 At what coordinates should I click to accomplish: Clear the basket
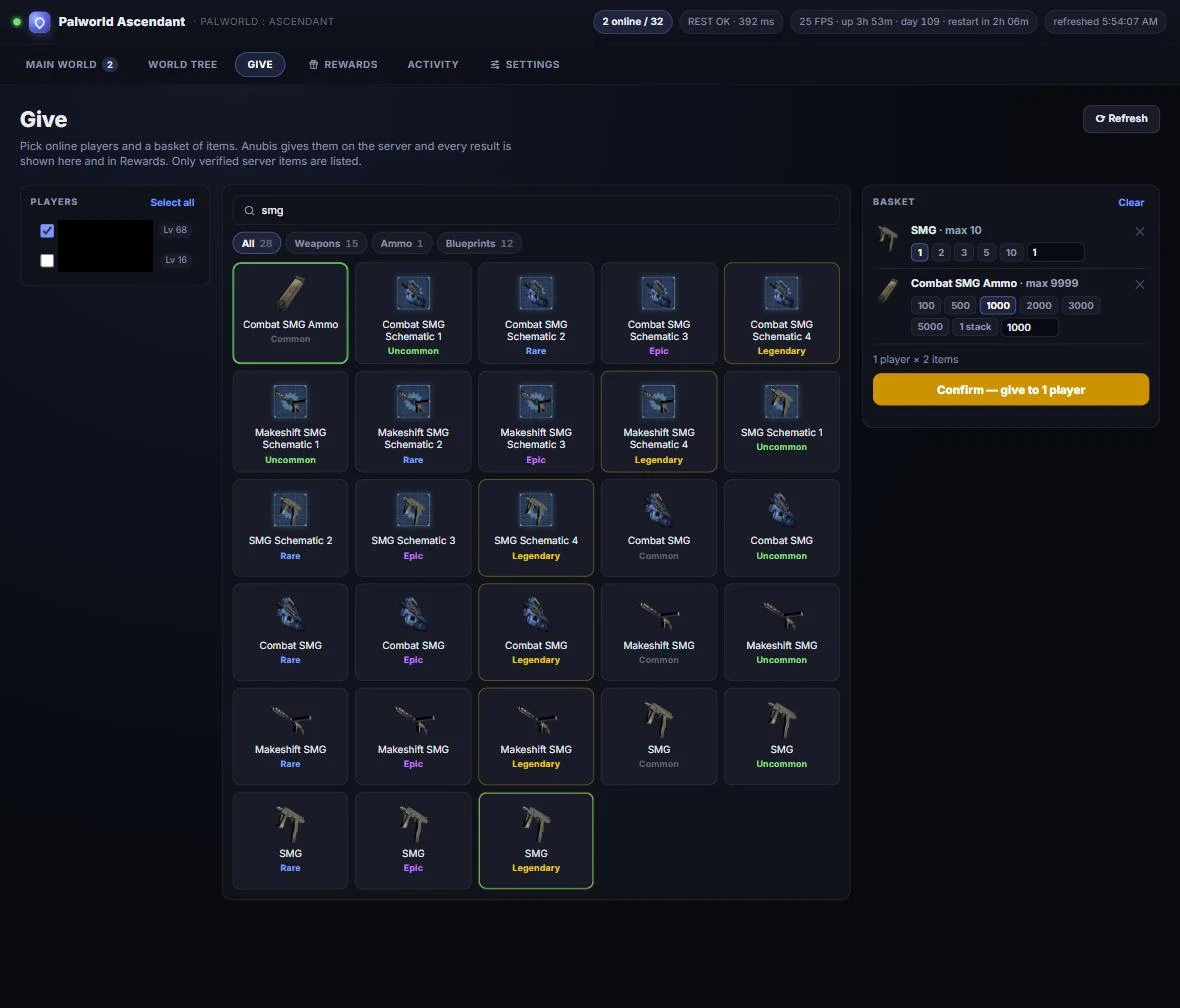(x=1130, y=203)
